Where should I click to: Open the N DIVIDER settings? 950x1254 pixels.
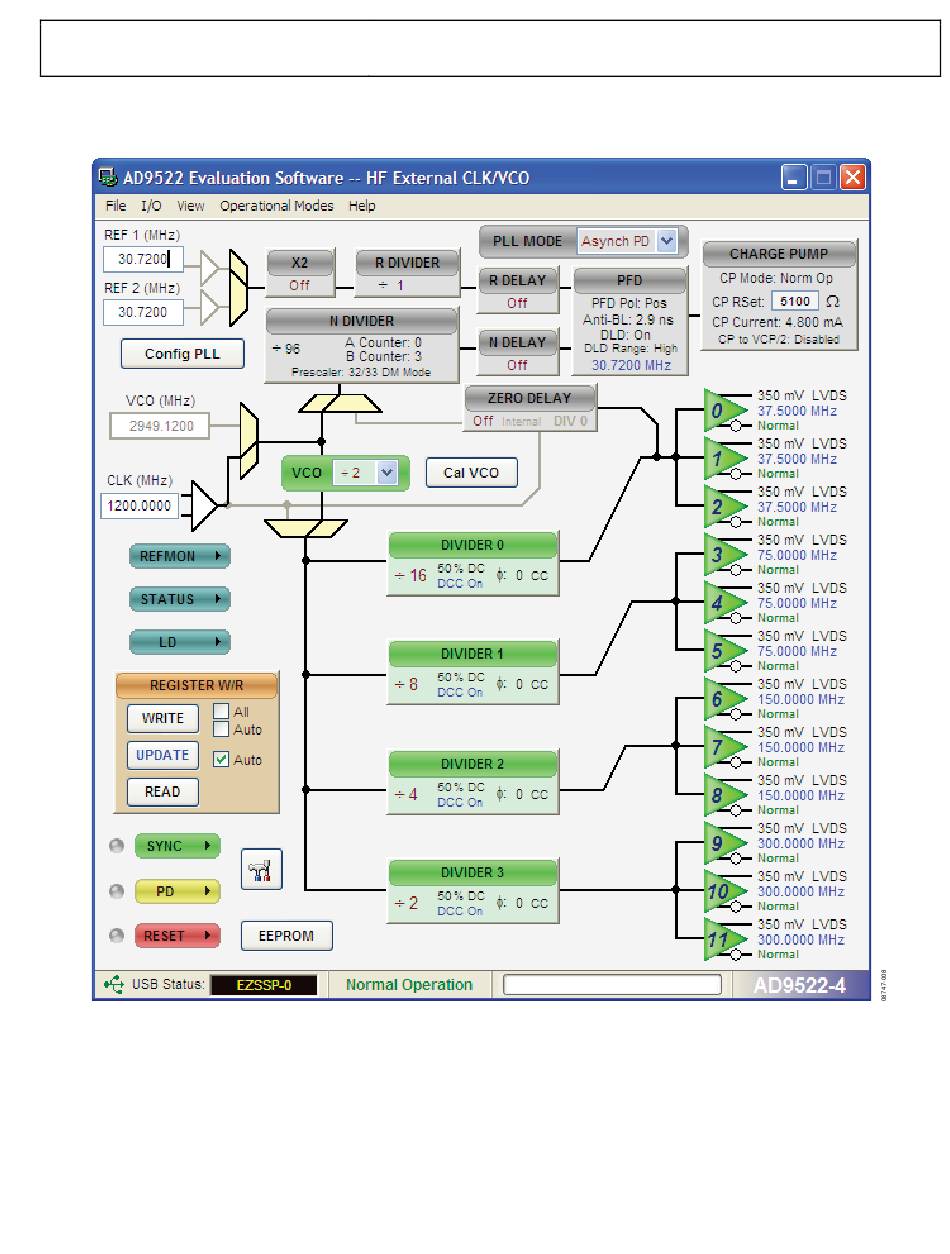tap(361, 346)
